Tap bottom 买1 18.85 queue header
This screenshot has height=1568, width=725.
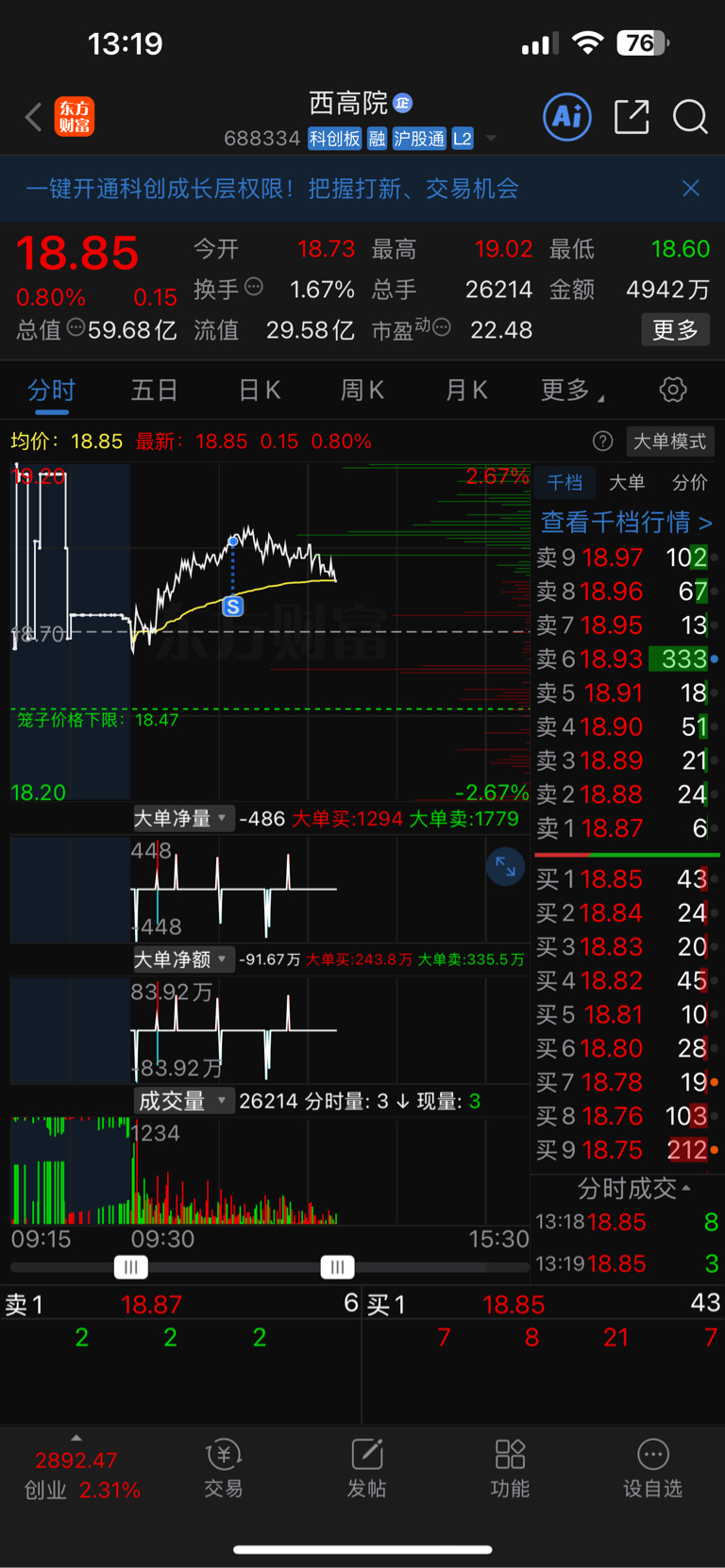click(544, 1304)
